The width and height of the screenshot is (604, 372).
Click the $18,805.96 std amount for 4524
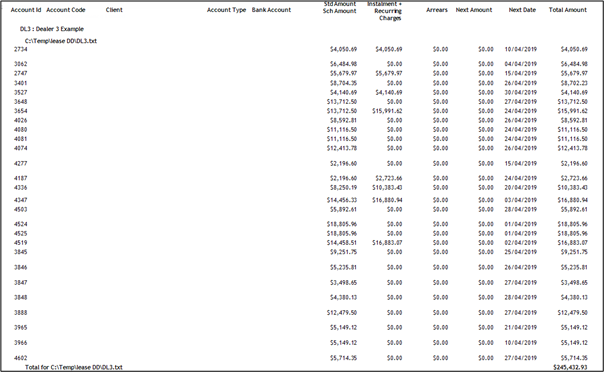(x=342, y=224)
